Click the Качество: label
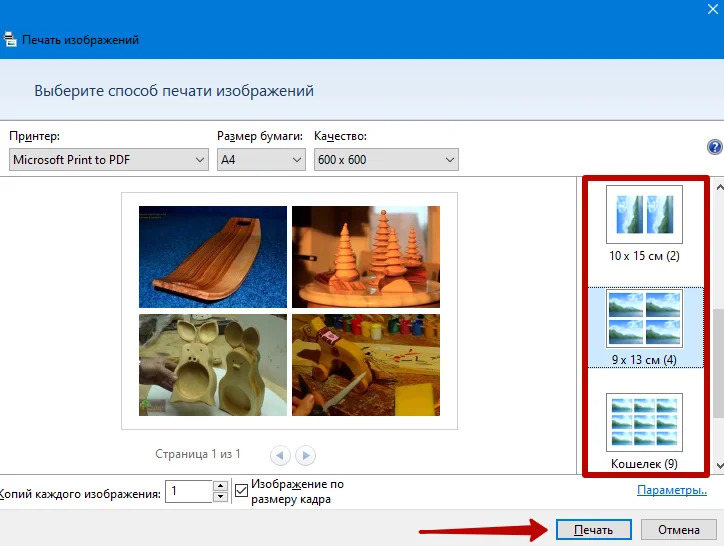Viewport: 724px width, 546px height. coord(340,136)
